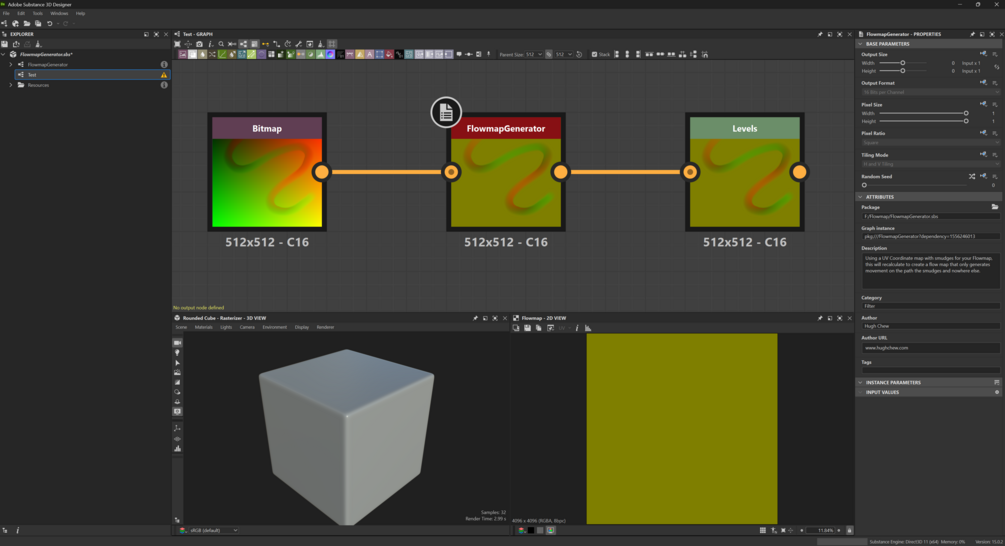Take a graph screenshot with camera icon

[x=199, y=44]
